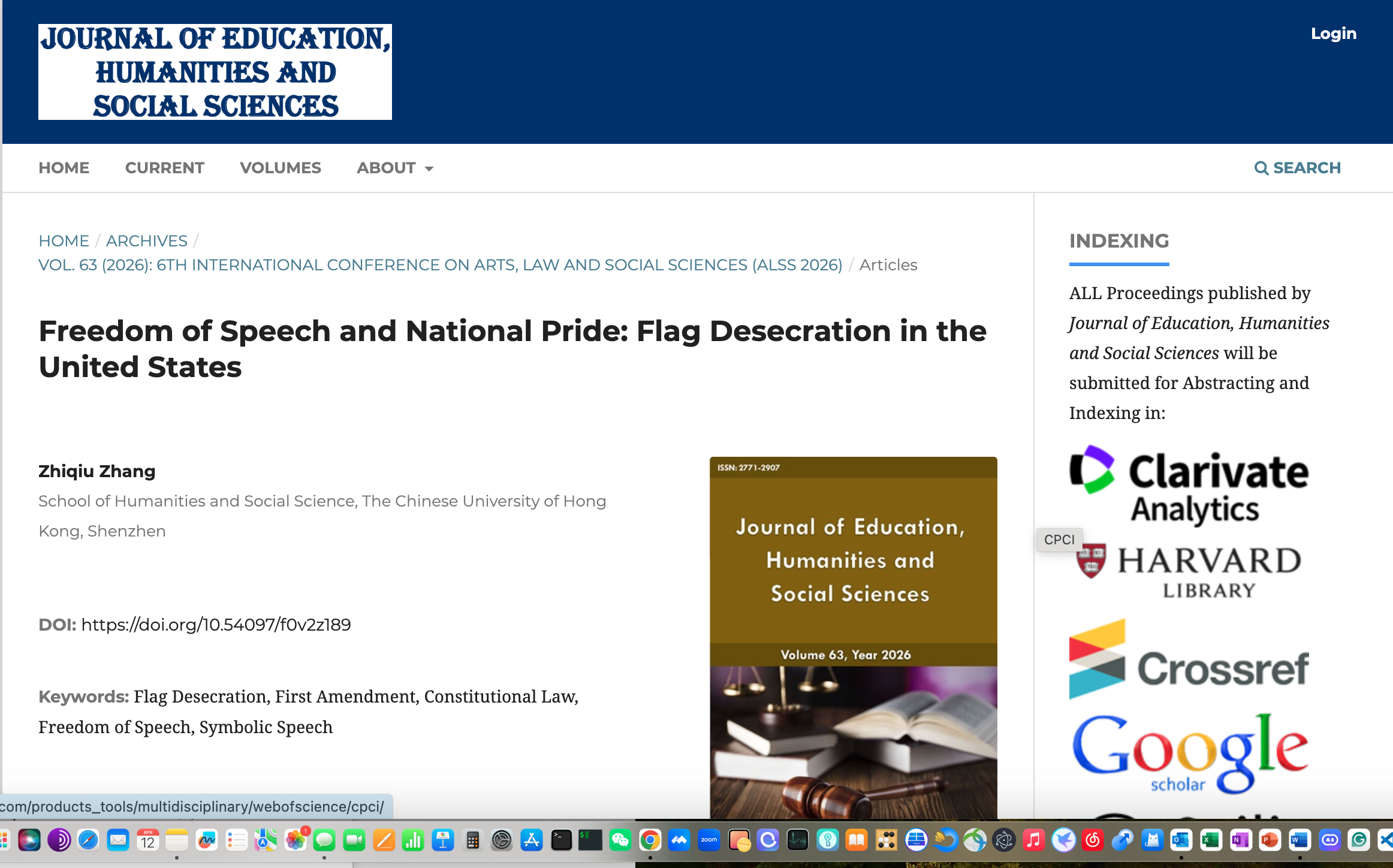This screenshot has width=1393, height=868.
Task: Open Maps from the dock
Action: pos(266,840)
